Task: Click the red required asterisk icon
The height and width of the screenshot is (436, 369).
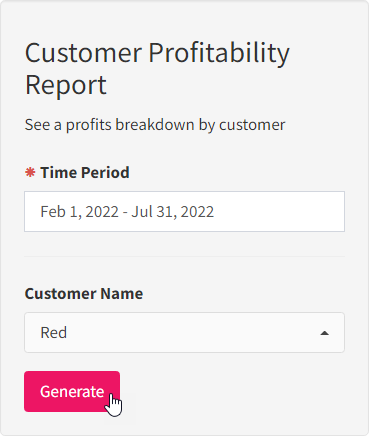Action: [30, 172]
